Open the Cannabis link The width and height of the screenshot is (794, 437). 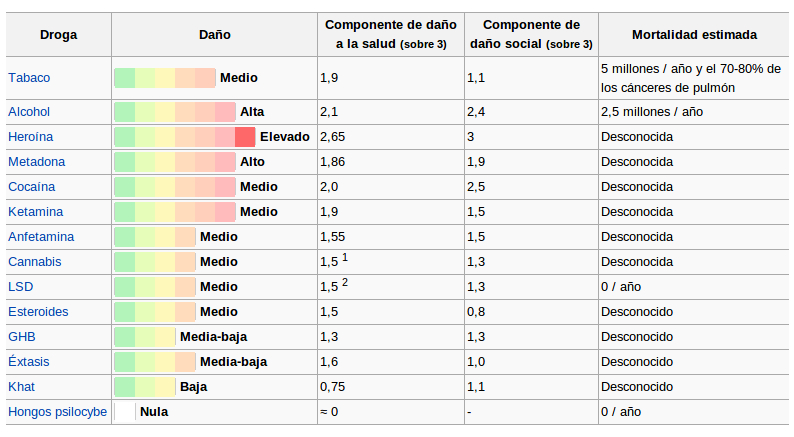pyautogui.click(x=35, y=262)
